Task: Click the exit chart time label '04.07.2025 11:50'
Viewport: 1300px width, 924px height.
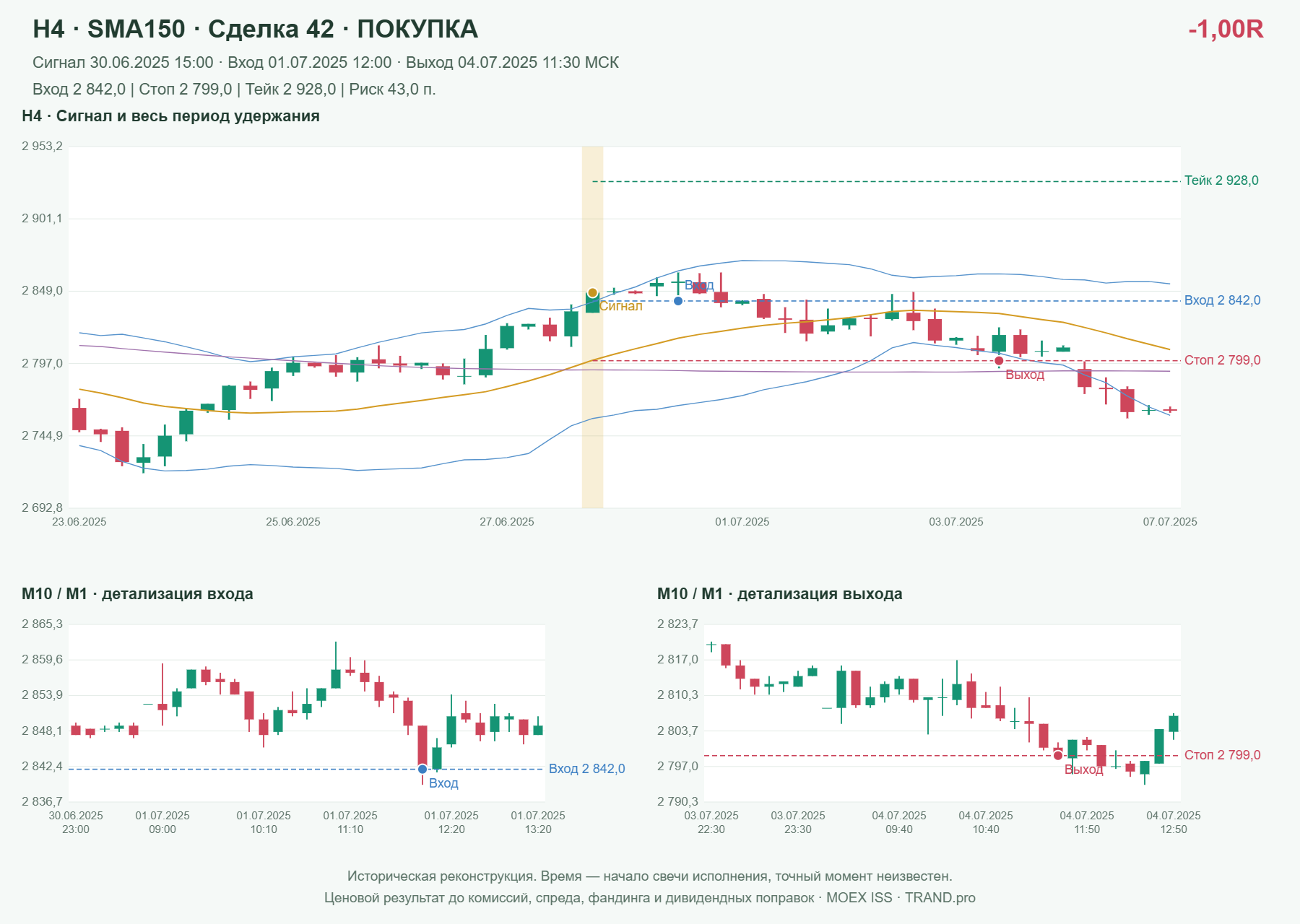Action: [1087, 822]
